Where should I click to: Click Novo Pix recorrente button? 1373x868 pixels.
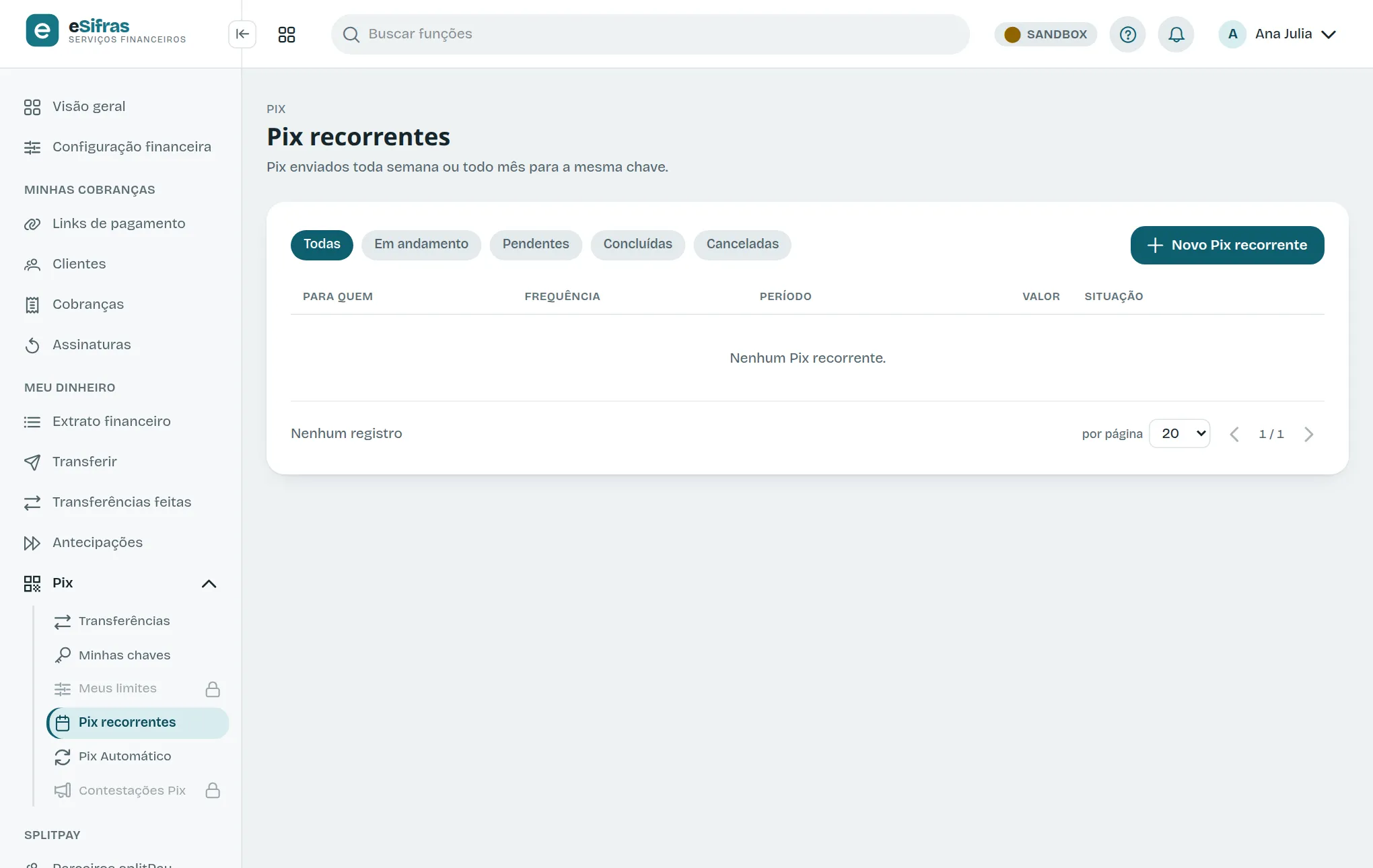[1227, 245]
